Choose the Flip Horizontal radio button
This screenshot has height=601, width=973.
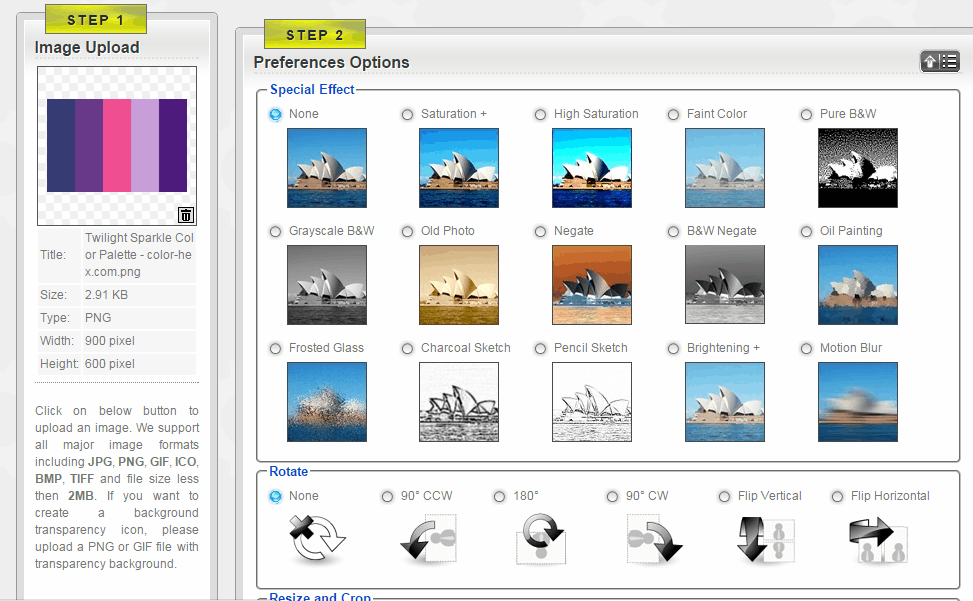click(x=837, y=497)
